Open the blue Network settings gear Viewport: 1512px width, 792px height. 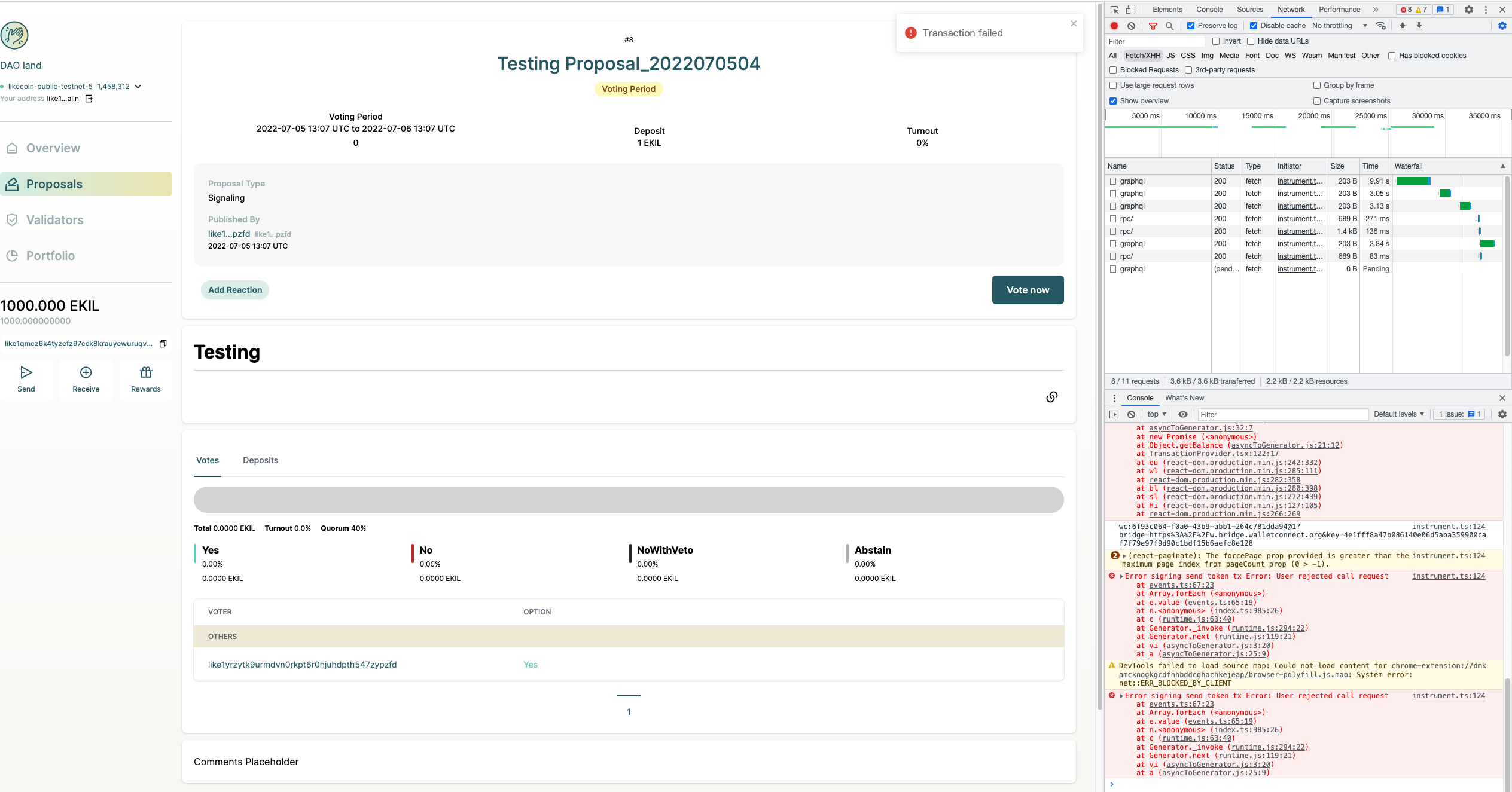(x=1502, y=26)
